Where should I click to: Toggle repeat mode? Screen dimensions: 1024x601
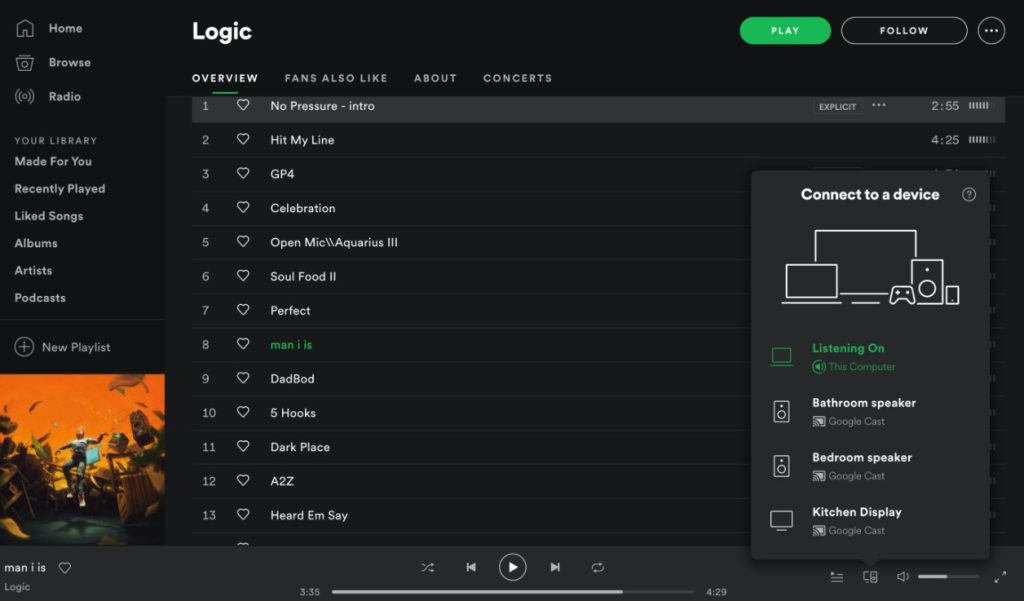pyautogui.click(x=598, y=567)
